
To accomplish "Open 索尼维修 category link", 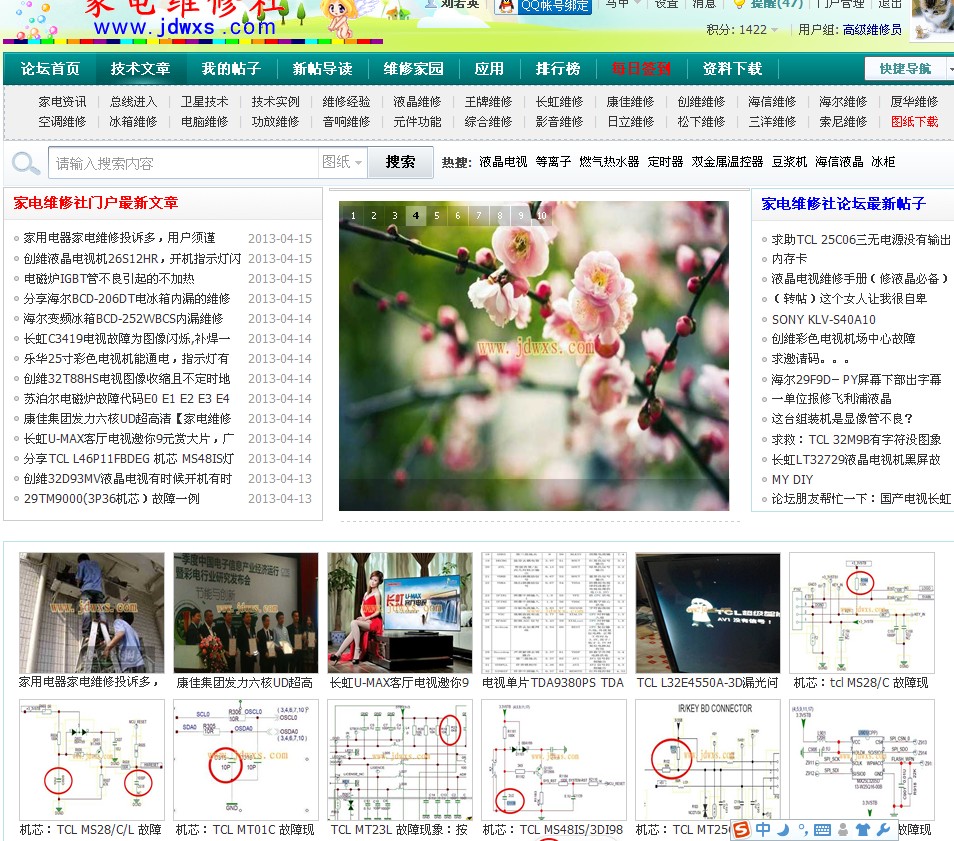I will coord(843,122).
